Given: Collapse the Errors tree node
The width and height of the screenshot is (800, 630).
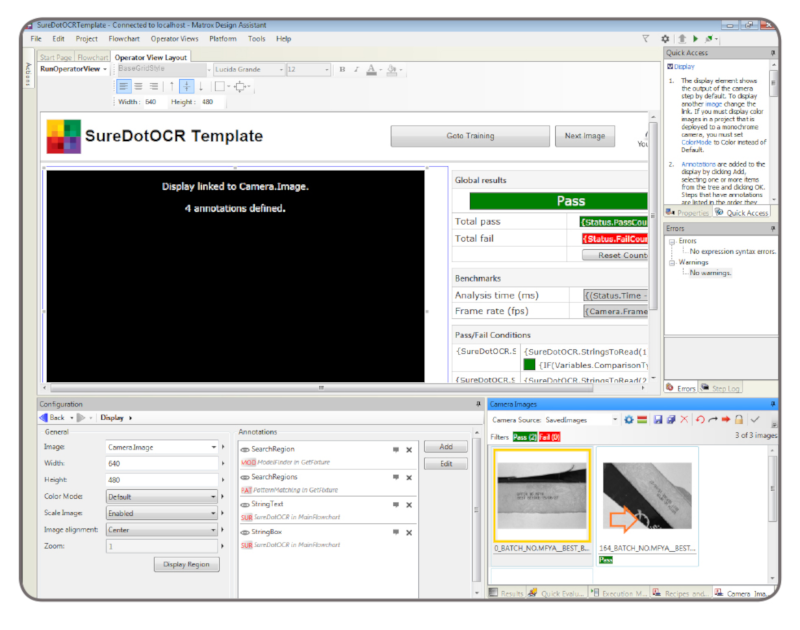Looking at the screenshot, I should (672, 241).
